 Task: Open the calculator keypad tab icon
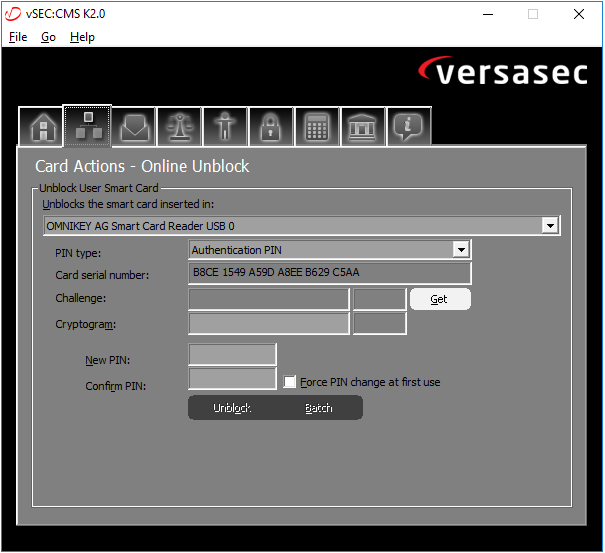317,127
